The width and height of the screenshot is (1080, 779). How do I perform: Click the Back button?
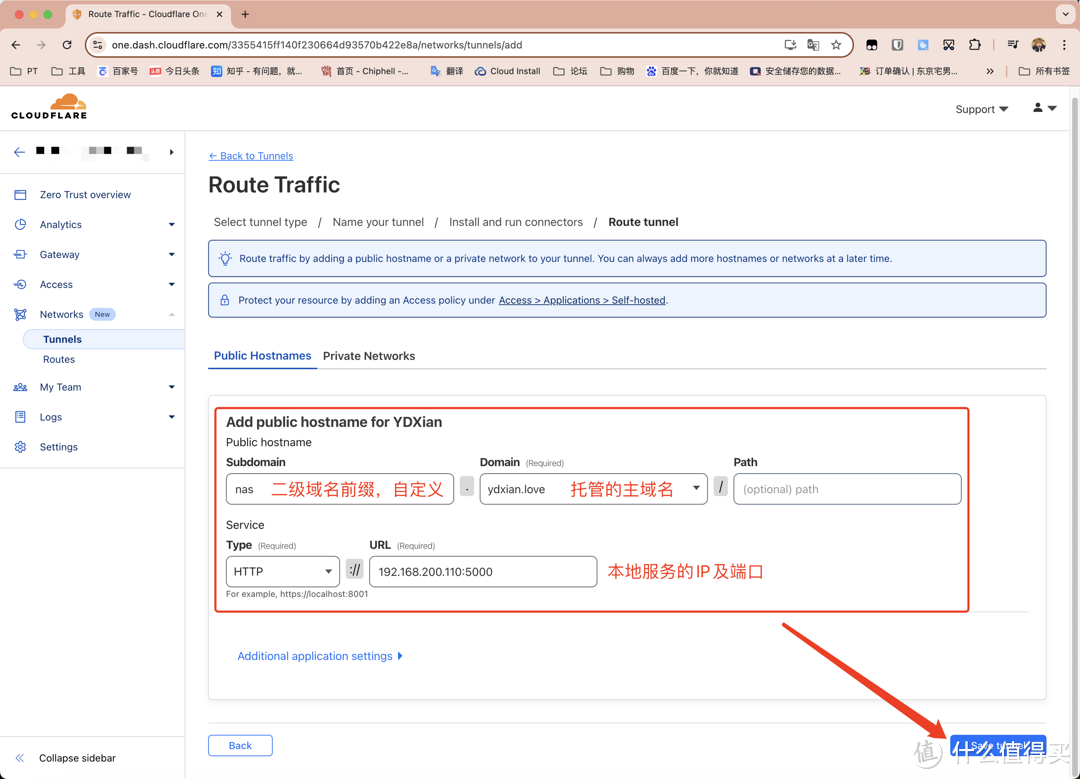pyautogui.click(x=240, y=745)
